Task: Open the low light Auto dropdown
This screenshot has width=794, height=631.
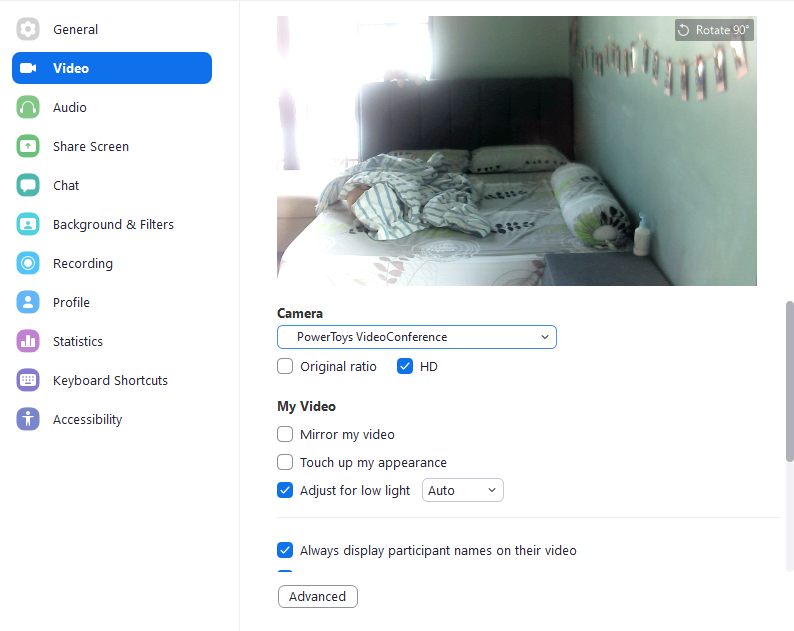Action: [x=463, y=490]
